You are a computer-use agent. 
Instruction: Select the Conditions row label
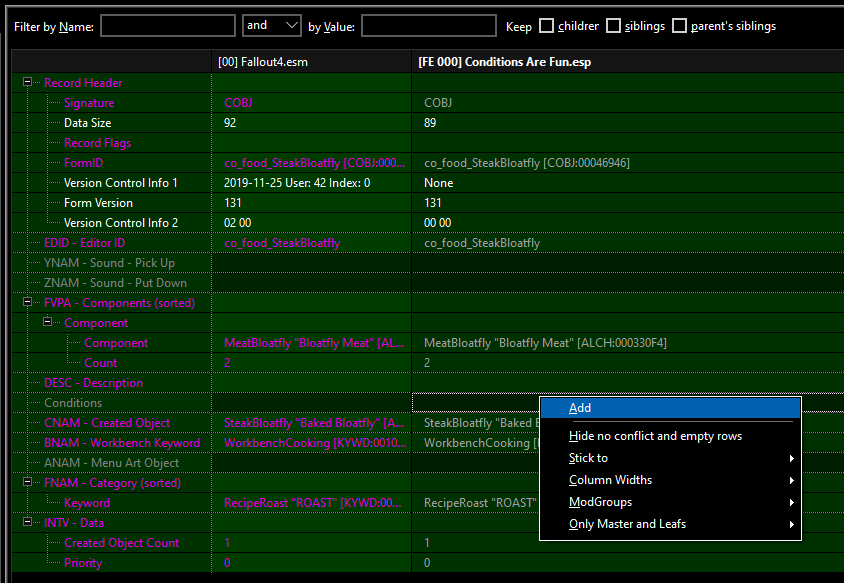[x=73, y=403]
